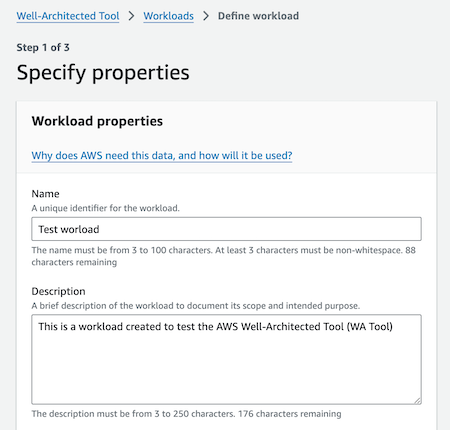Click chevron separator after Well-Architected Tool

[x=131, y=16]
